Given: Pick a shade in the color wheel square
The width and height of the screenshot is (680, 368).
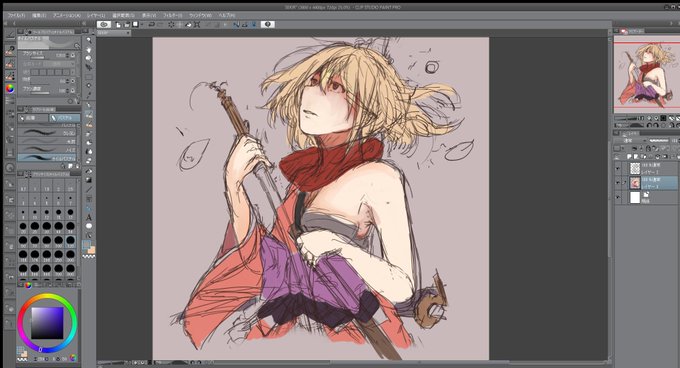Looking at the screenshot, I should tap(47, 323).
